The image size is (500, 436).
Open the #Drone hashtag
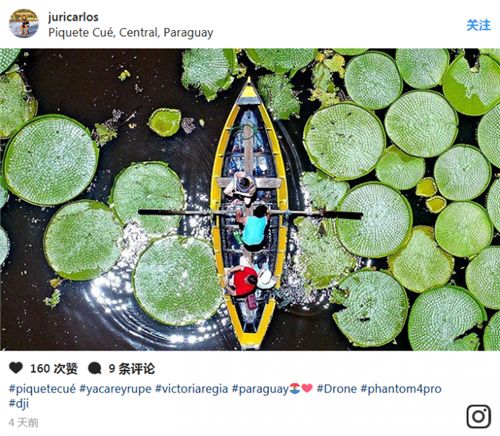(337, 389)
